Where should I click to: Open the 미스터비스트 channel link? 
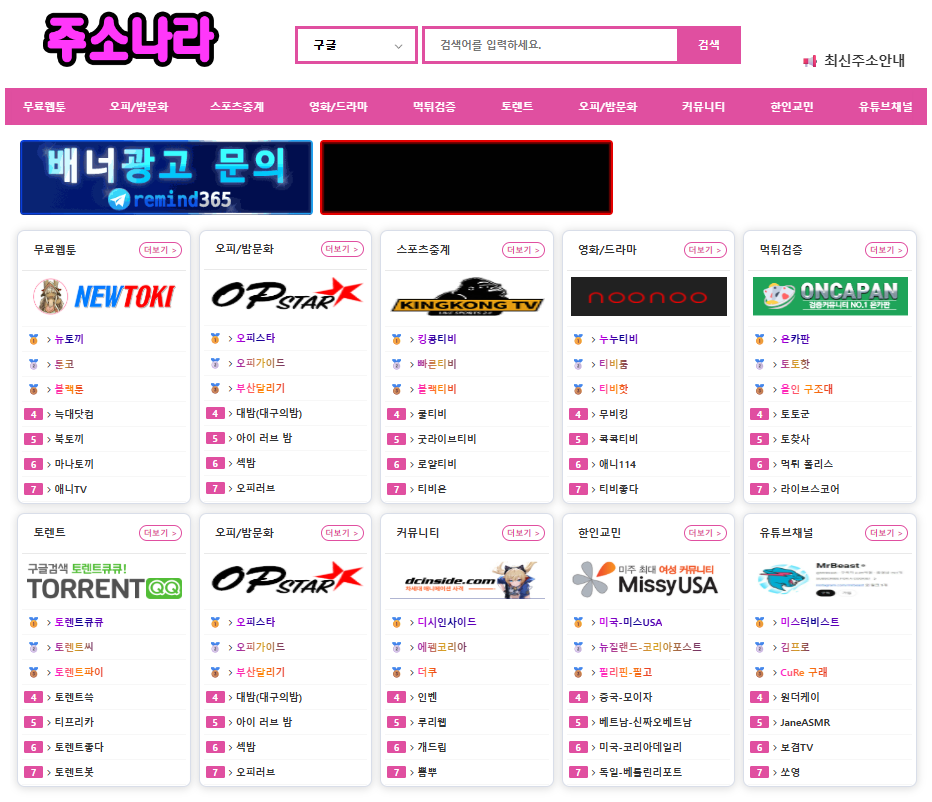coord(810,622)
